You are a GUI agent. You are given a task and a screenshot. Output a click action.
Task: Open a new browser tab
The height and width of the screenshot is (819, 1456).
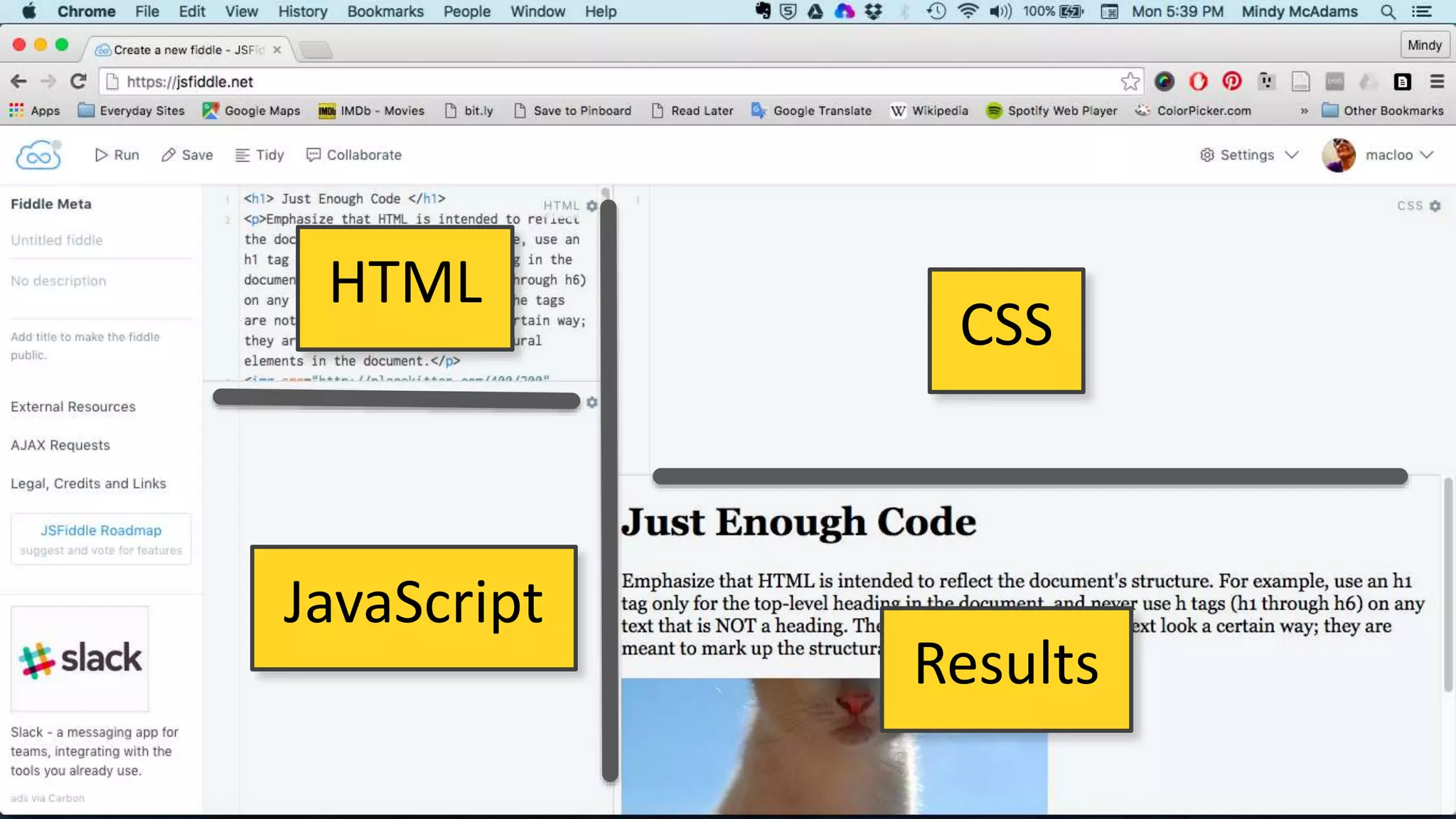pyautogui.click(x=316, y=50)
